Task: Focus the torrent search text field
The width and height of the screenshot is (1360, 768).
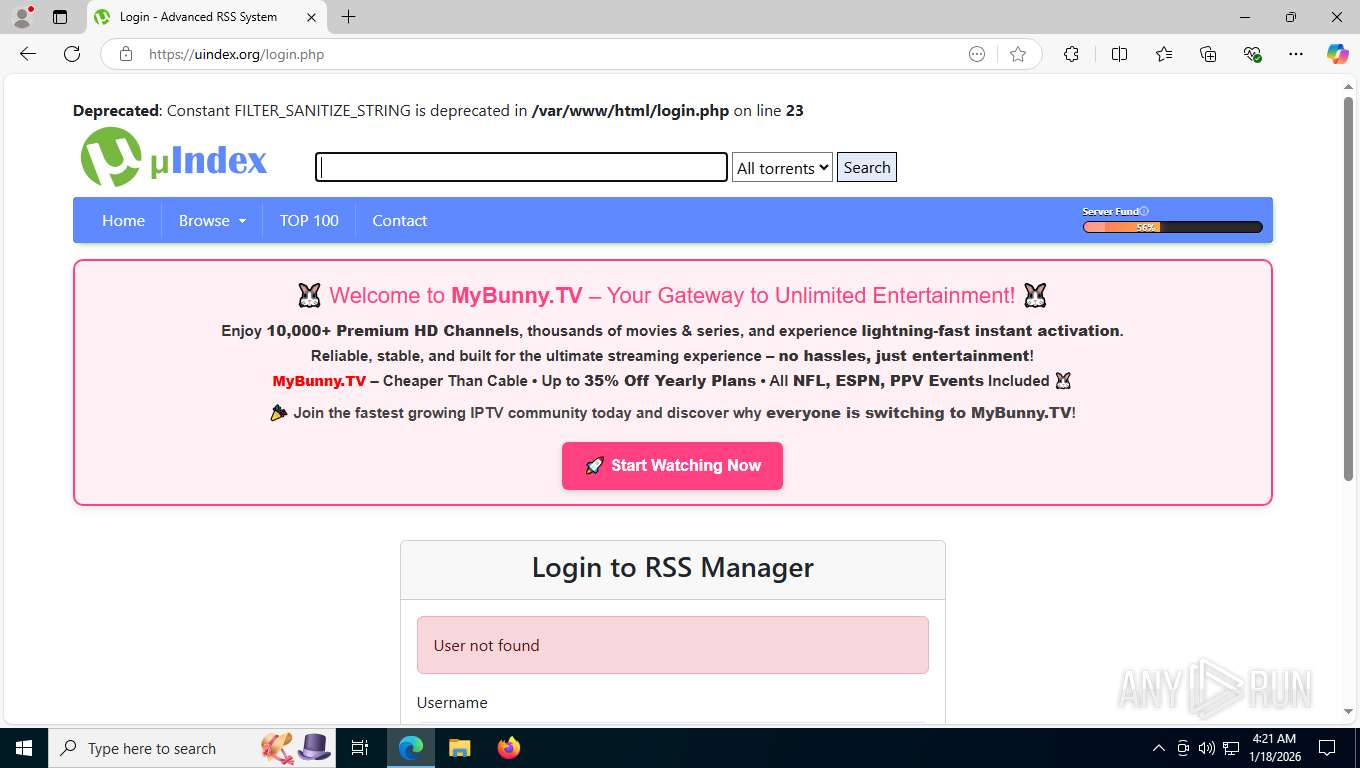Action: click(521, 167)
